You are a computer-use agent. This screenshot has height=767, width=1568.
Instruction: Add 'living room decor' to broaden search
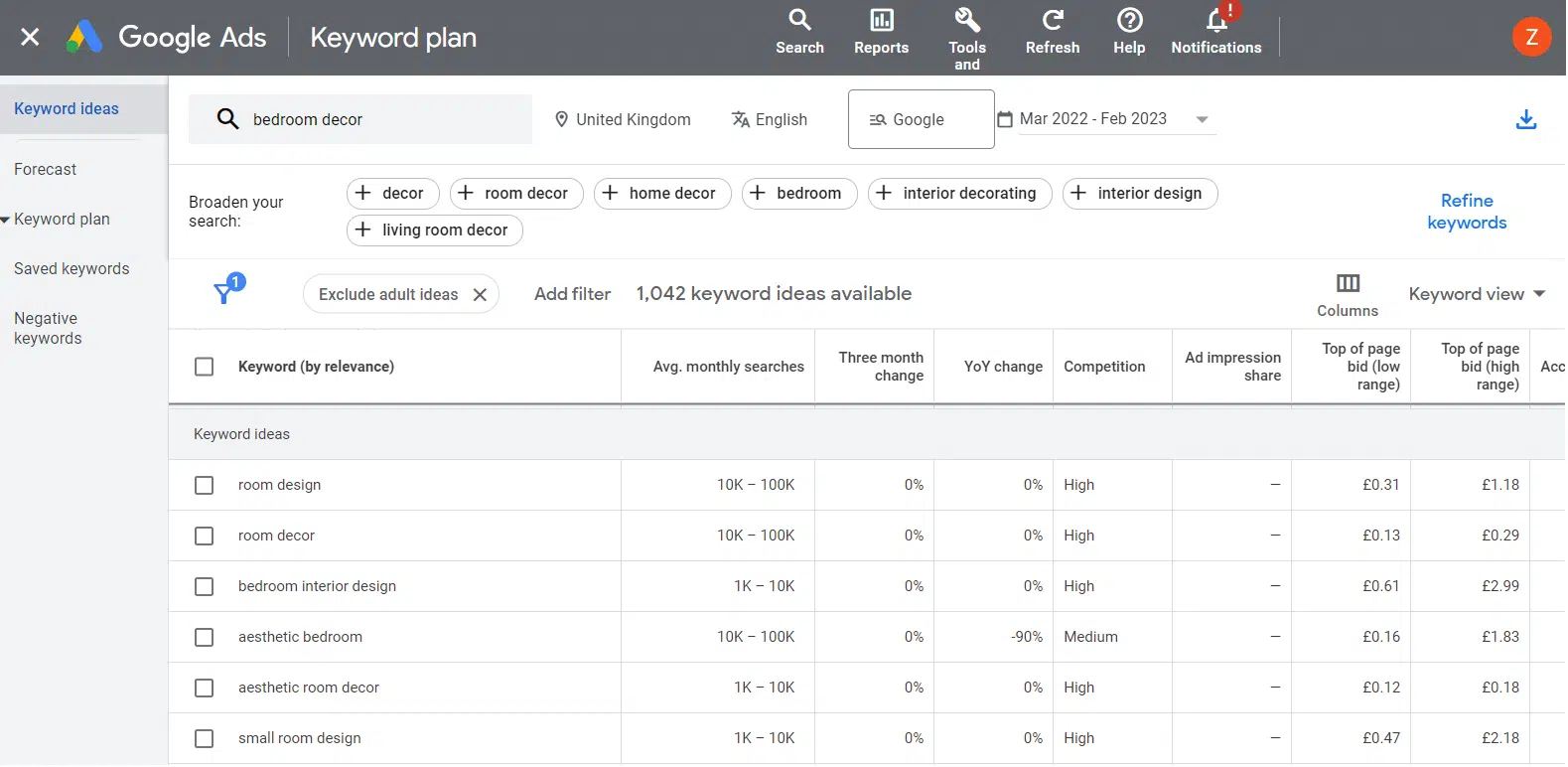434,230
